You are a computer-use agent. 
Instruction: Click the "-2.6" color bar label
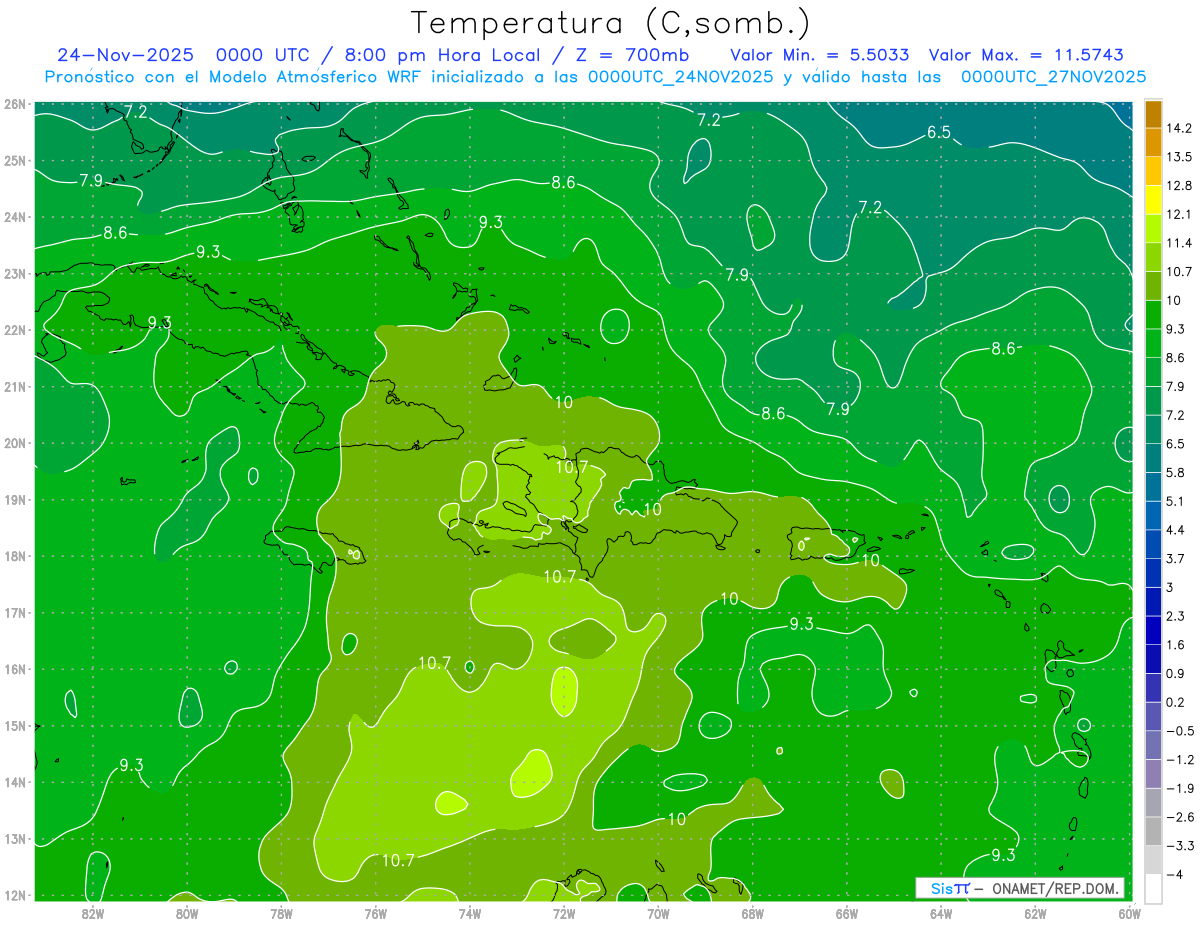click(1181, 817)
